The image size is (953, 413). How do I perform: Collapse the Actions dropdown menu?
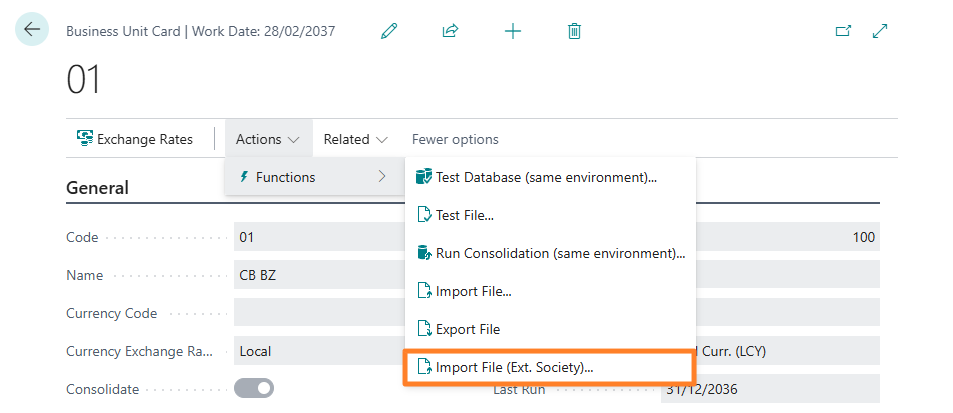[x=267, y=139]
